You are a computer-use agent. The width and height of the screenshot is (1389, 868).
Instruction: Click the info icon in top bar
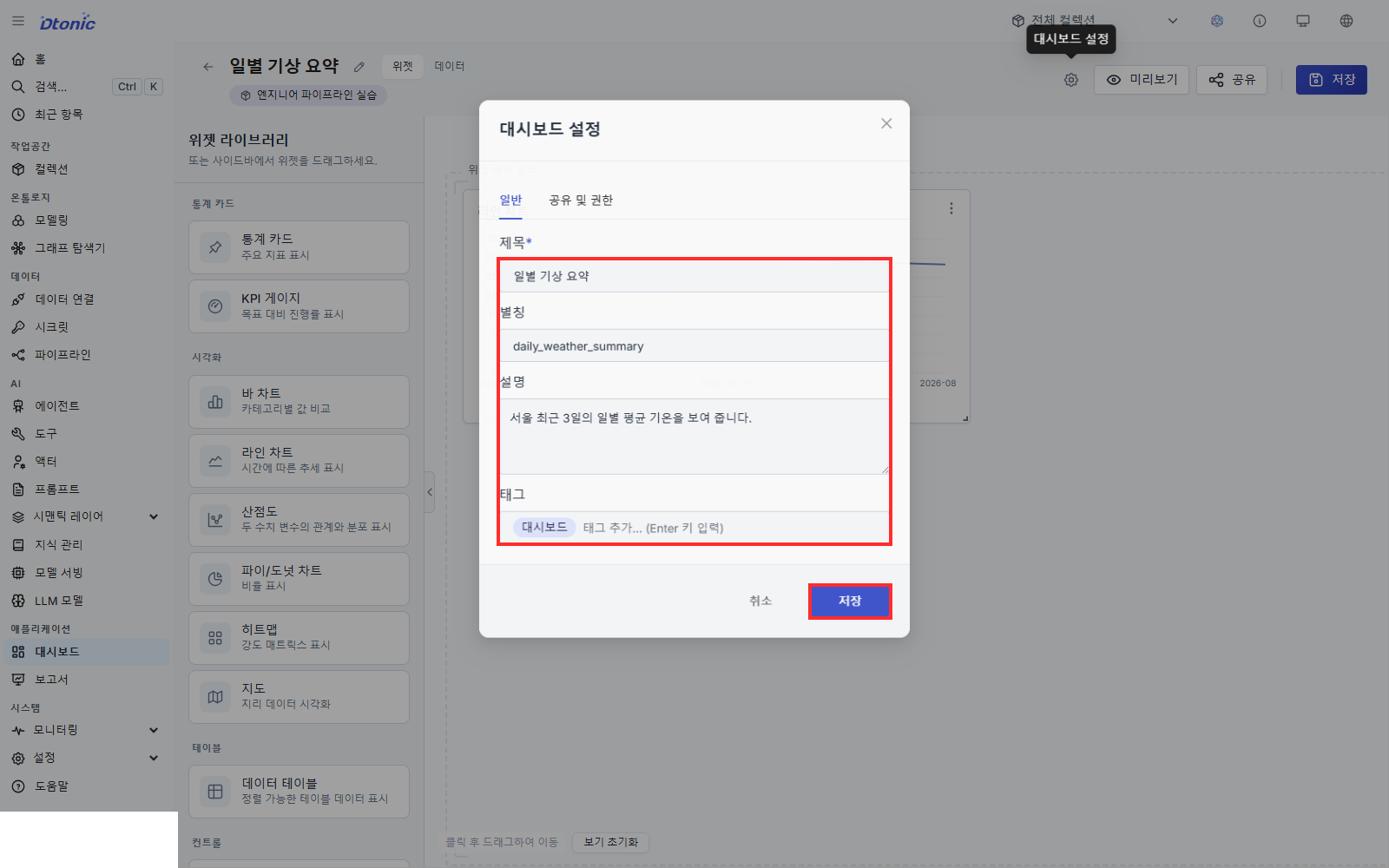pyautogui.click(x=1260, y=21)
